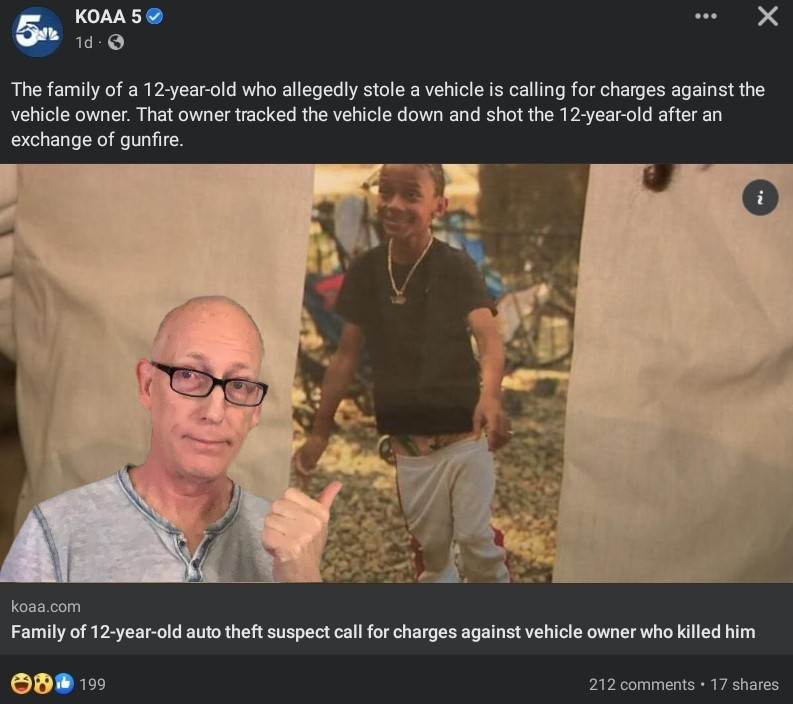The height and width of the screenshot is (704, 793).
Task: Open the article preview image
Action: coord(396,373)
